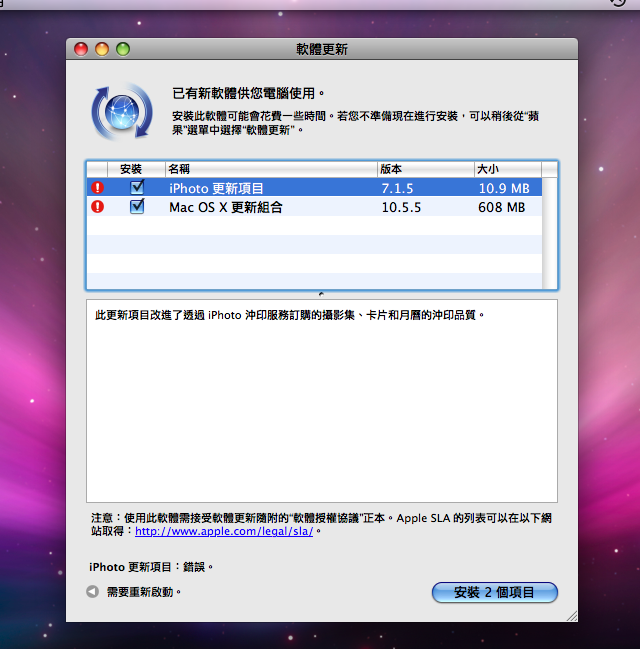Click the Software Update globe icon

click(122, 111)
